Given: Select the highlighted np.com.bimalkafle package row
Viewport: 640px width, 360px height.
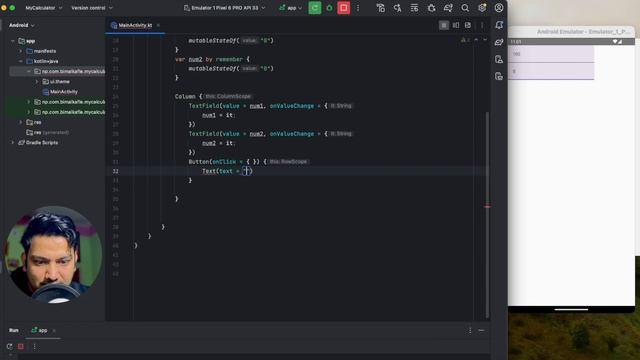Looking at the screenshot, I should click(x=57, y=71).
